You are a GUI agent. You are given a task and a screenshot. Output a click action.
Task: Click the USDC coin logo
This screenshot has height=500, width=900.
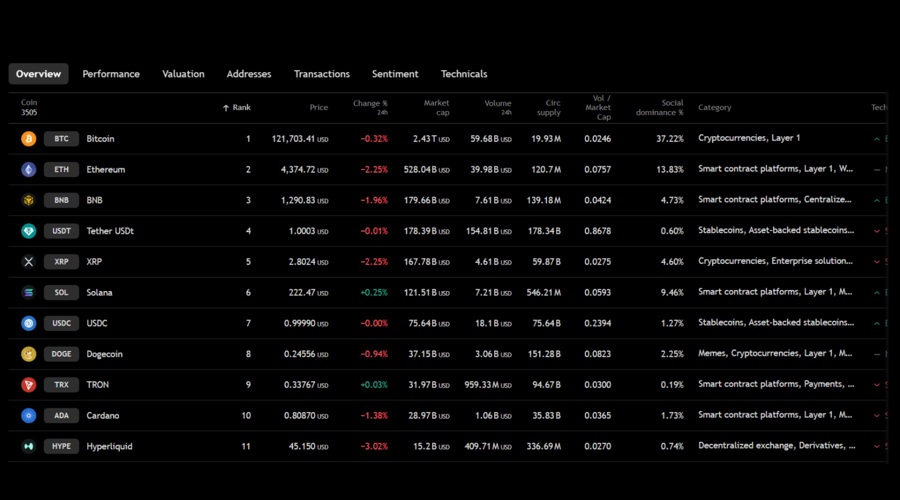29,323
